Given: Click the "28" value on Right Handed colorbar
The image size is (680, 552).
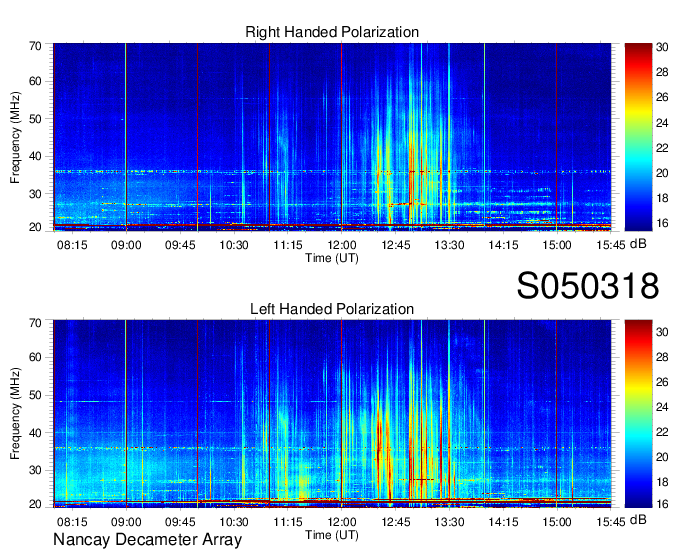Looking at the screenshot, I should (x=662, y=72).
